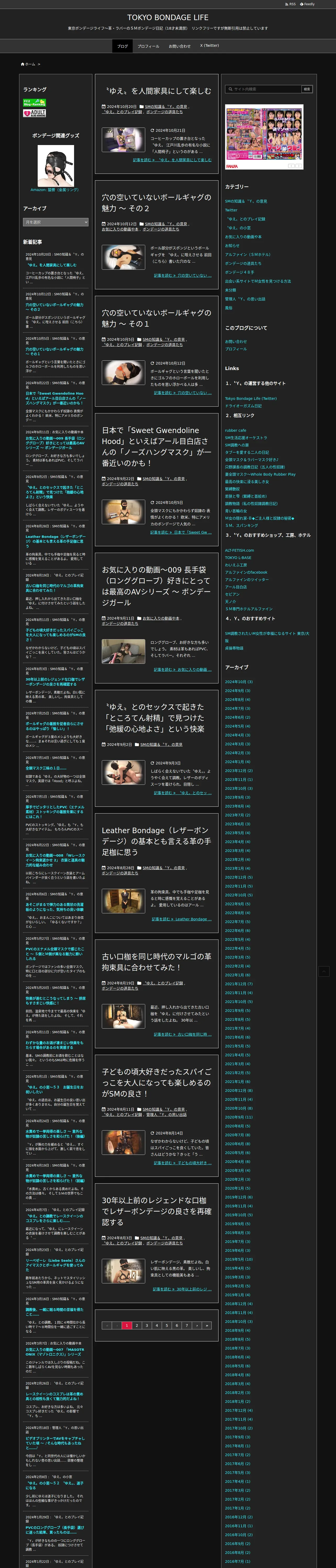This screenshot has height=1568, width=336.
Task: Go to previous page with ‹ arrow
Action: click(x=116, y=1325)
